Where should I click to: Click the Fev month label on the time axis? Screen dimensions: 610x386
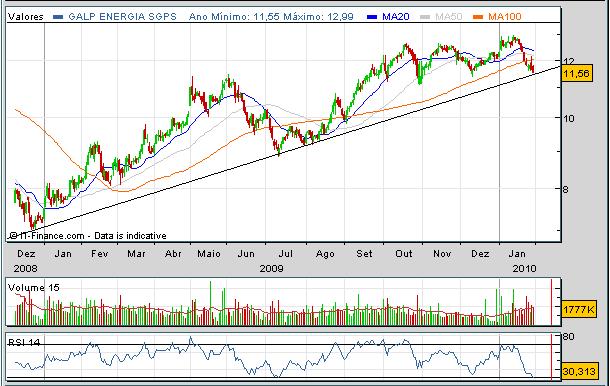click(x=100, y=254)
